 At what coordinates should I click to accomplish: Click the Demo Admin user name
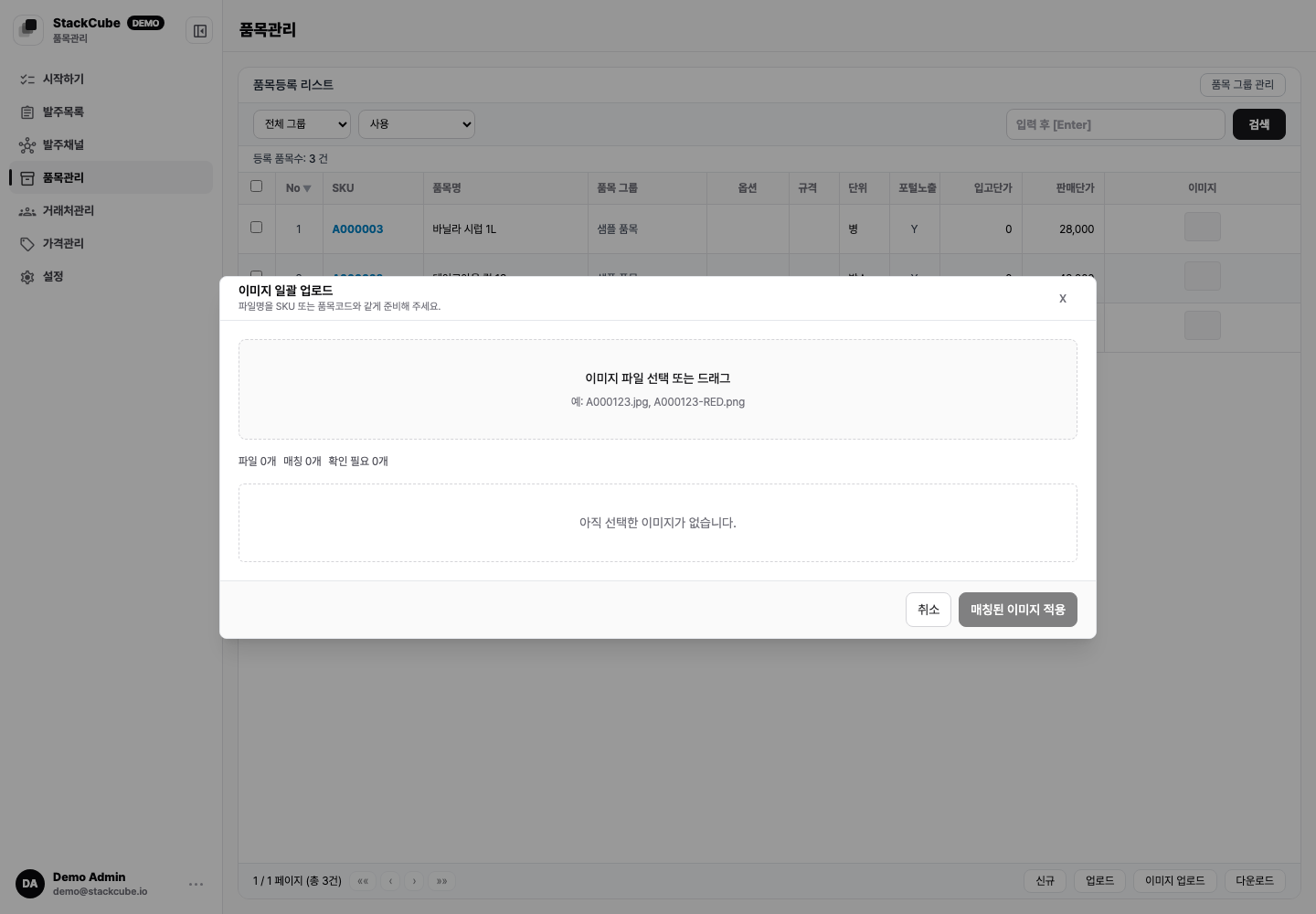click(89, 877)
